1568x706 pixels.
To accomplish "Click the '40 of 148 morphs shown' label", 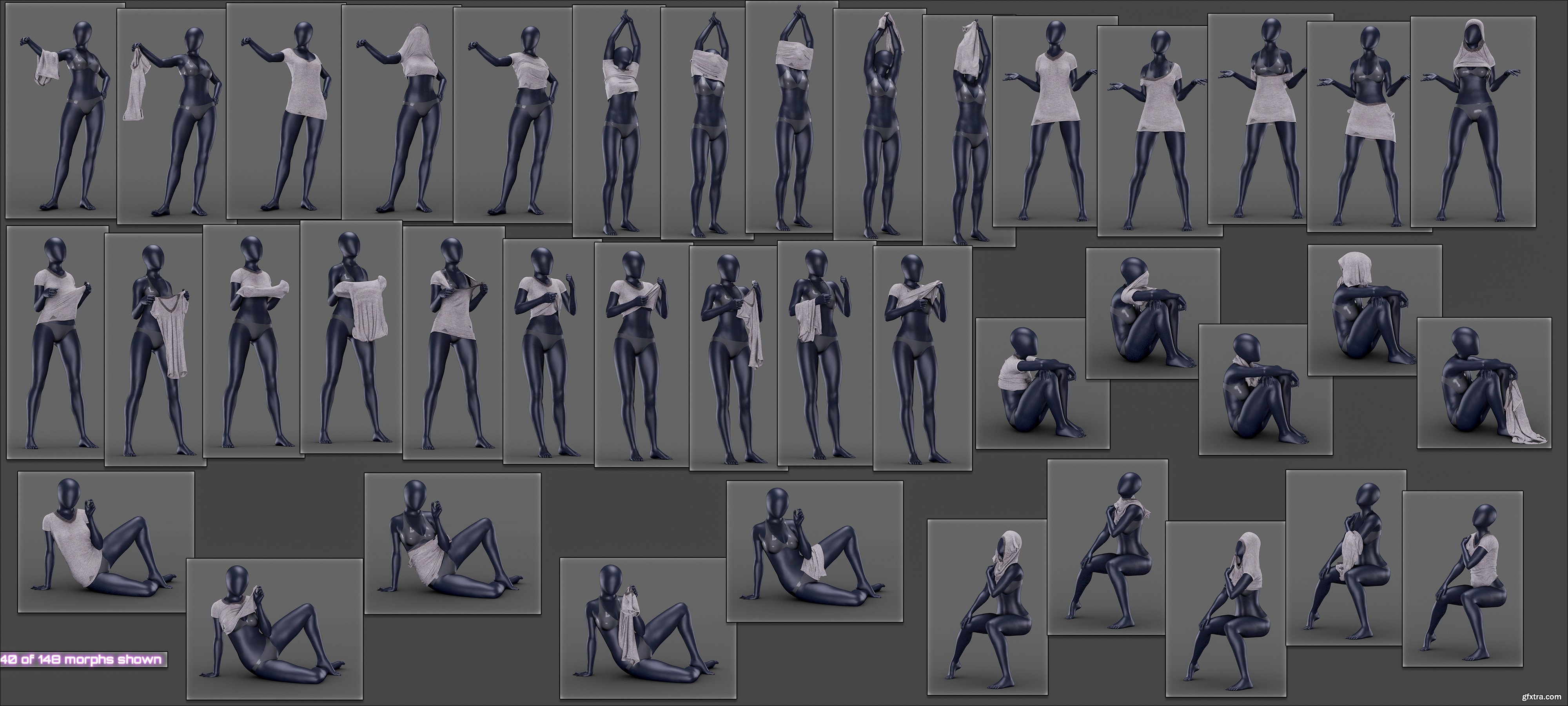I will pyautogui.click(x=83, y=660).
